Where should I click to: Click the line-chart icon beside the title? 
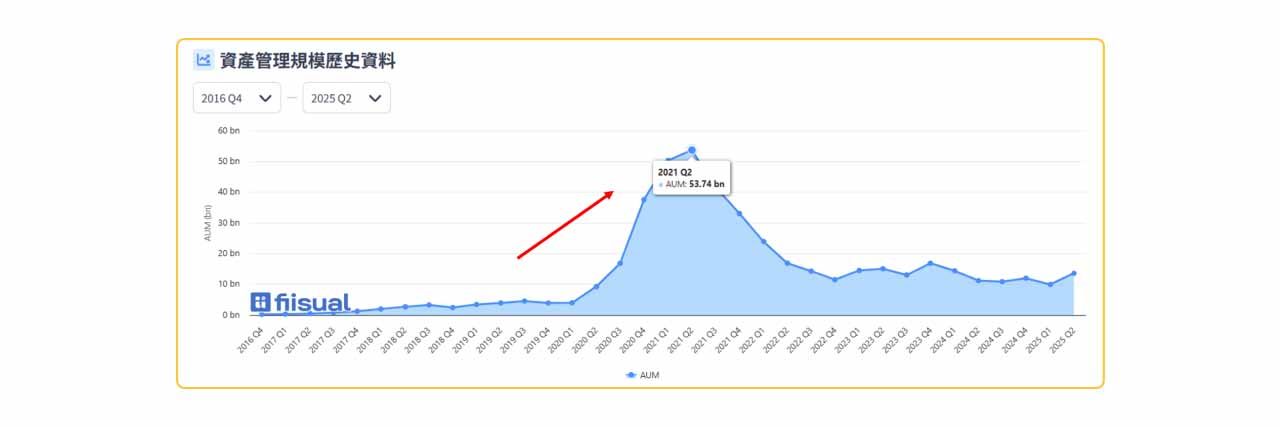[x=203, y=60]
